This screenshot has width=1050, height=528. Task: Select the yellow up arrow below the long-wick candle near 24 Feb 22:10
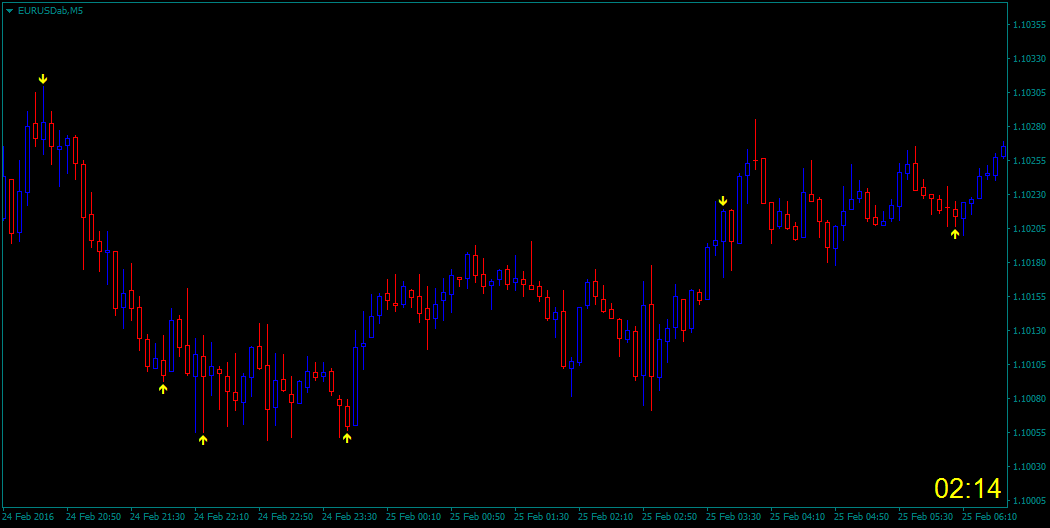203,440
